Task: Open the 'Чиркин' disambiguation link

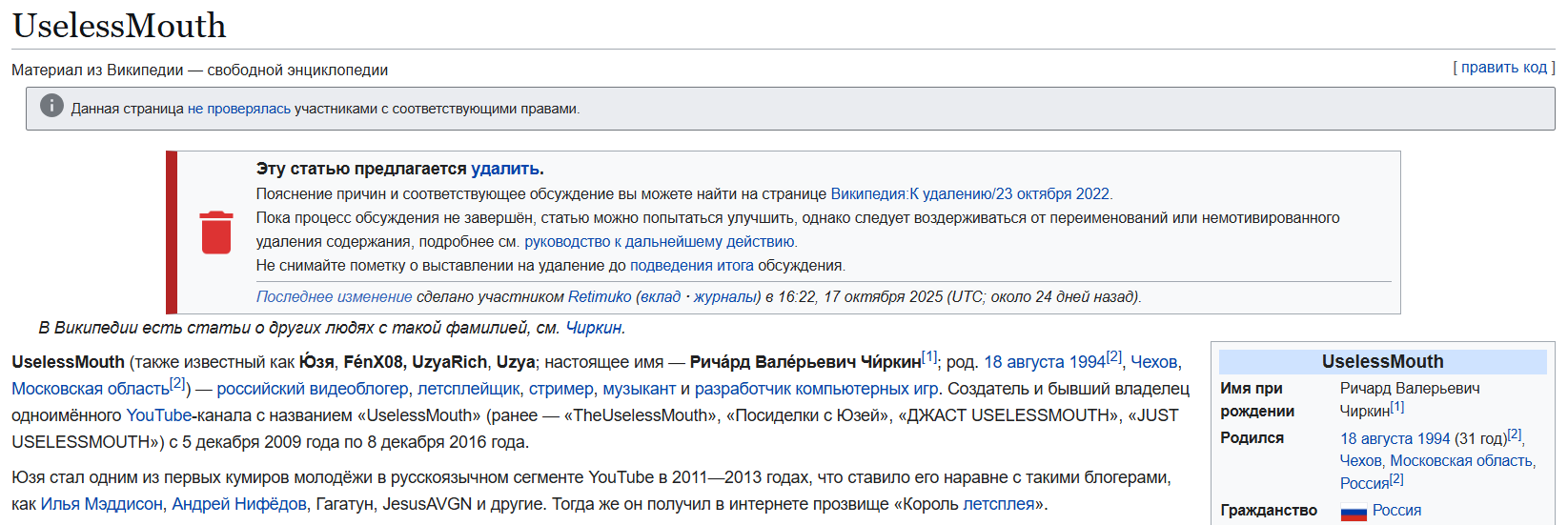Action: (594, 328)
